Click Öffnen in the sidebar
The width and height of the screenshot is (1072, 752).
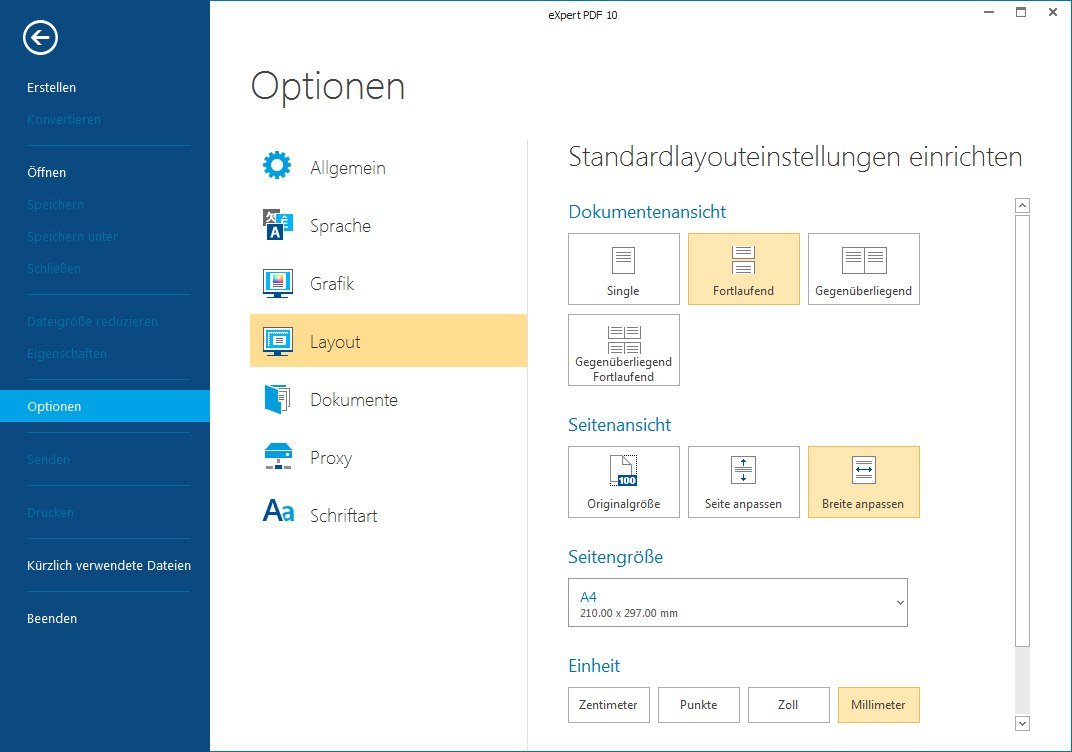click(x=46, y=172)
